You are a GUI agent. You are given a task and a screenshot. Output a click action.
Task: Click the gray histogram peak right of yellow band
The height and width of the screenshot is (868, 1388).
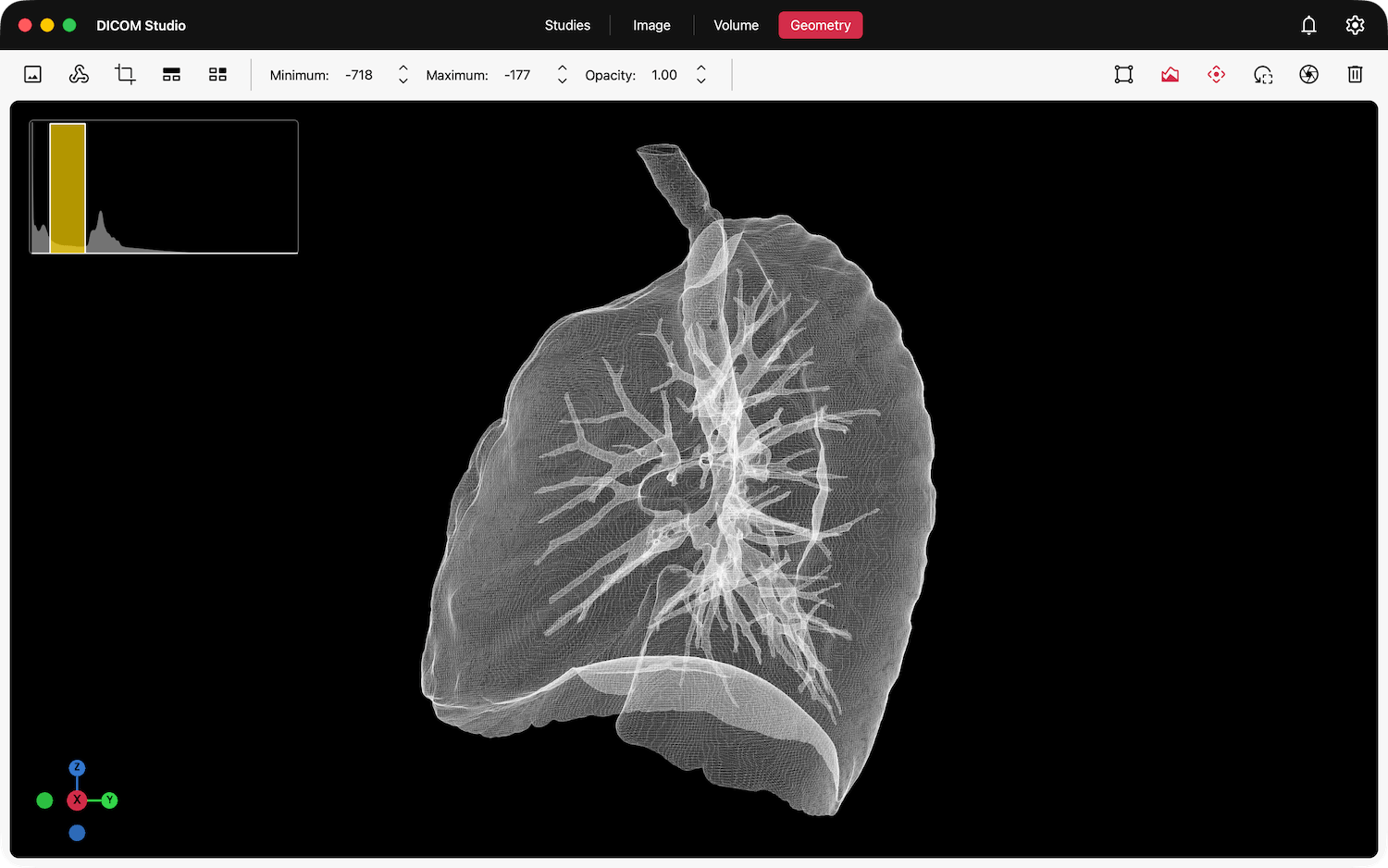[x=101, y=231]
